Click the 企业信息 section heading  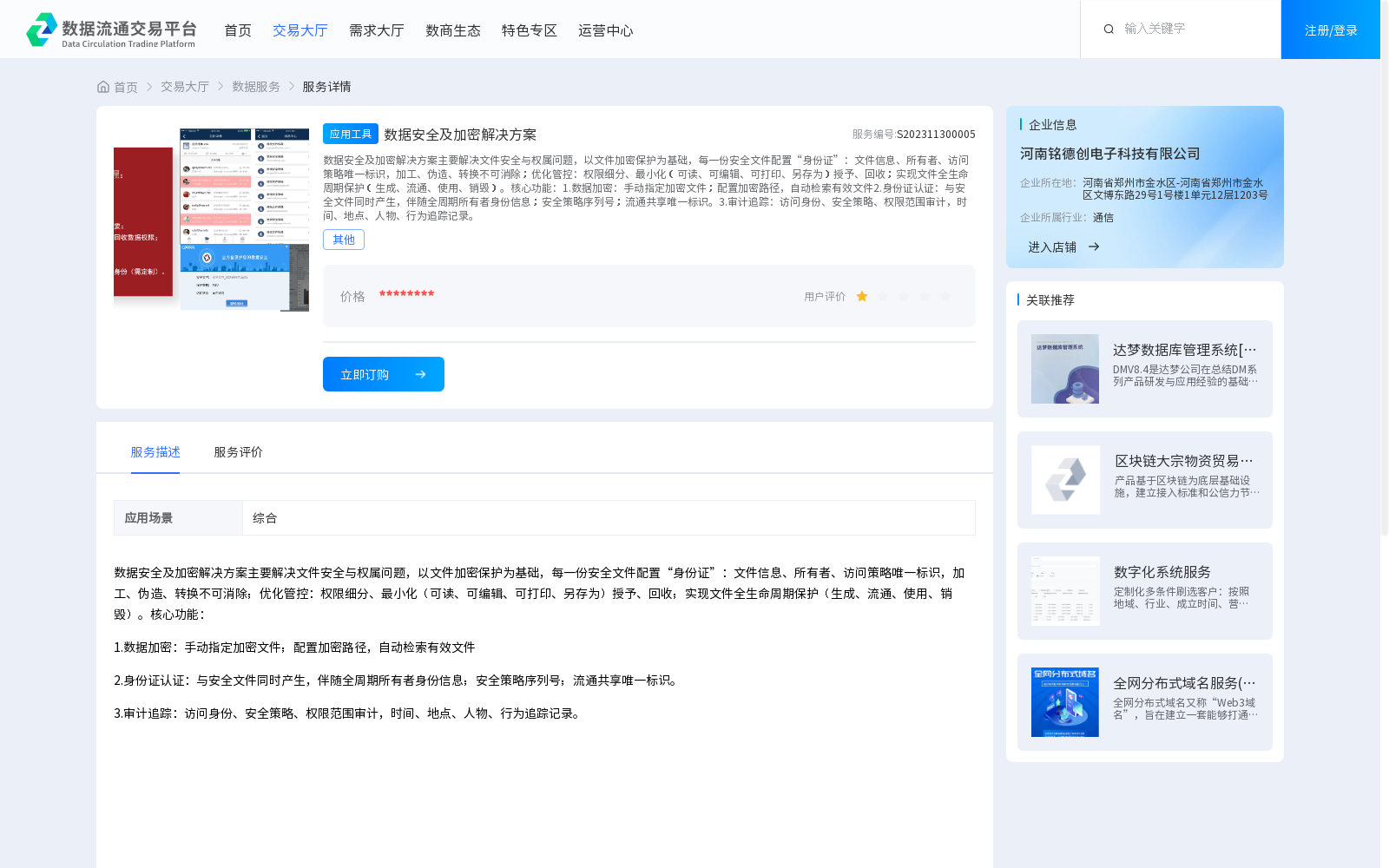1053,125
